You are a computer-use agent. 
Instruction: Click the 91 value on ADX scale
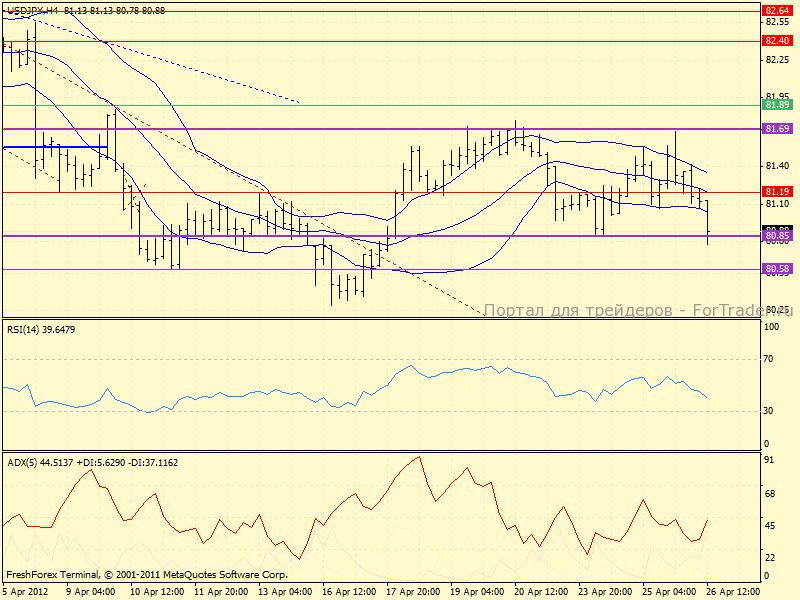pyautogui.click(x=771, y=460)
